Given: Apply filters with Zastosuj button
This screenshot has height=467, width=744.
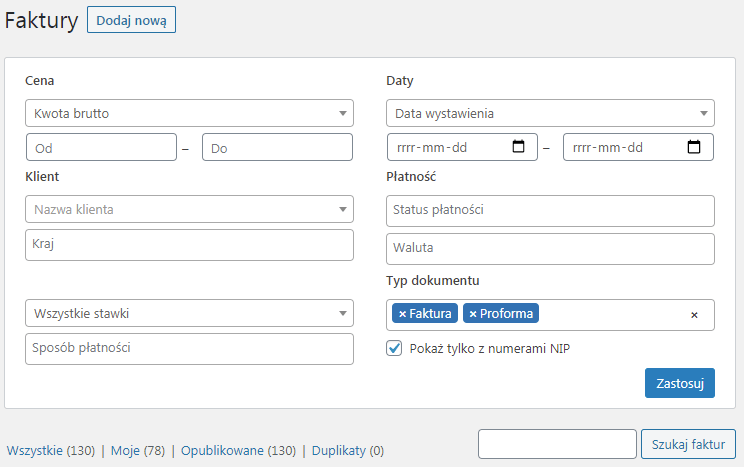Looking at the screenshot, I should click(679, 383).
